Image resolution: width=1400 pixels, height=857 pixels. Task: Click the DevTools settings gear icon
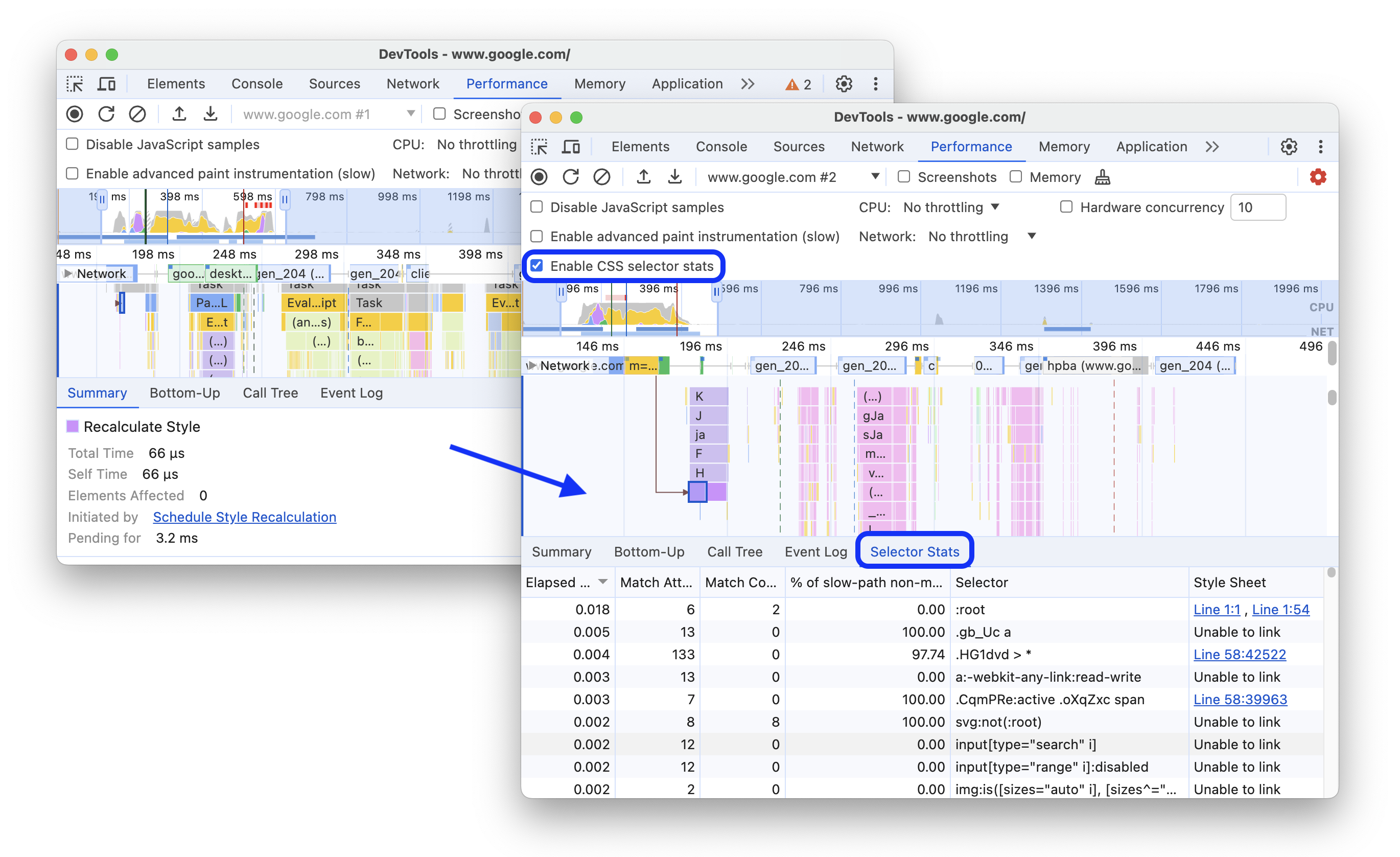[x=1289, y=146]
